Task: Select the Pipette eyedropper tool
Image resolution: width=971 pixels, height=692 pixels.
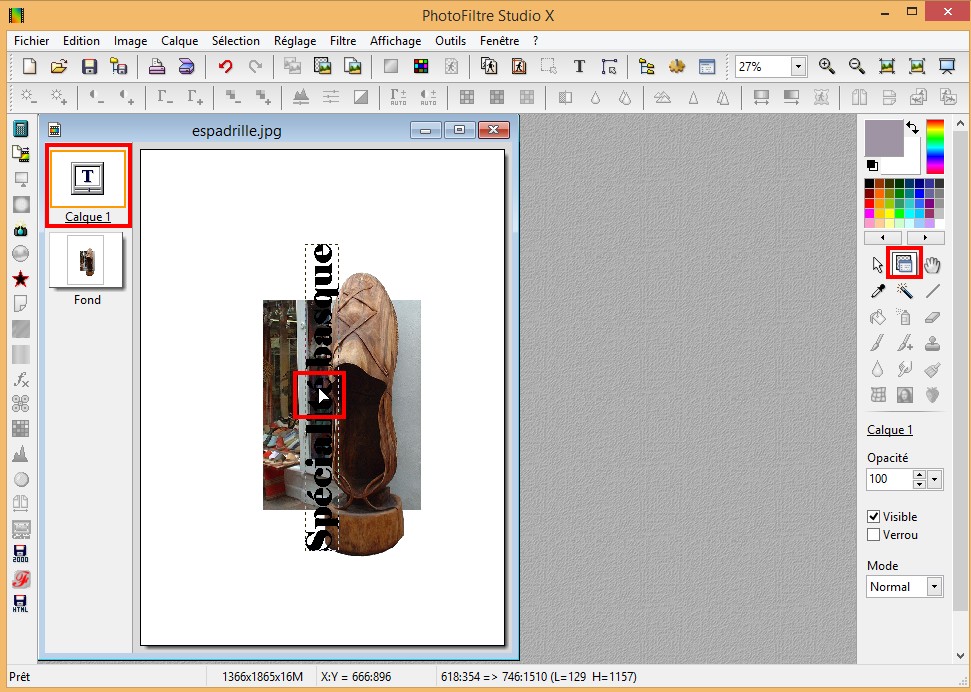Action: pyautogui.click(x=878, y=291)
